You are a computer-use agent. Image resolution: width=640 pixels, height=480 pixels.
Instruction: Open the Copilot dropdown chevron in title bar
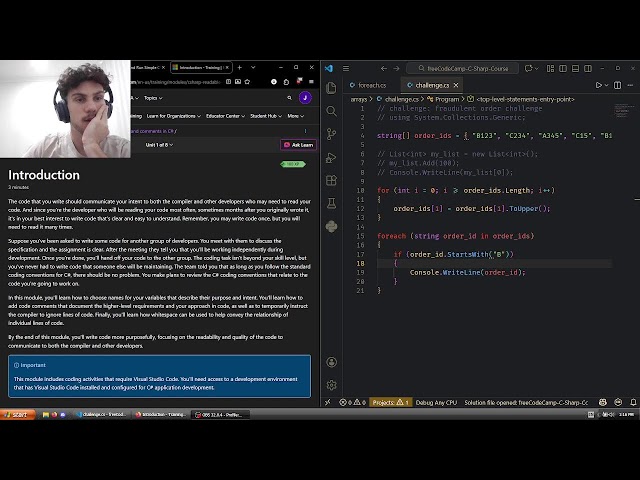pyautogui.click(x=537, y=68)
